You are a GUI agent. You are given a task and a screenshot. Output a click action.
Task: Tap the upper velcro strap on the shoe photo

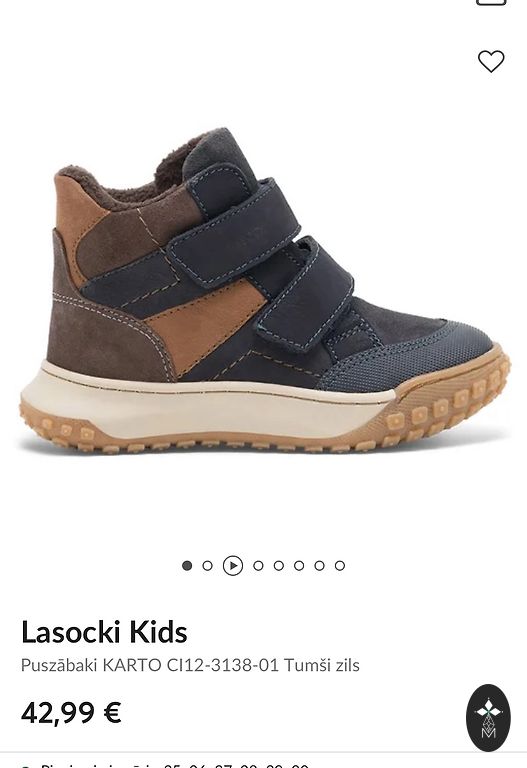point(235,228)
